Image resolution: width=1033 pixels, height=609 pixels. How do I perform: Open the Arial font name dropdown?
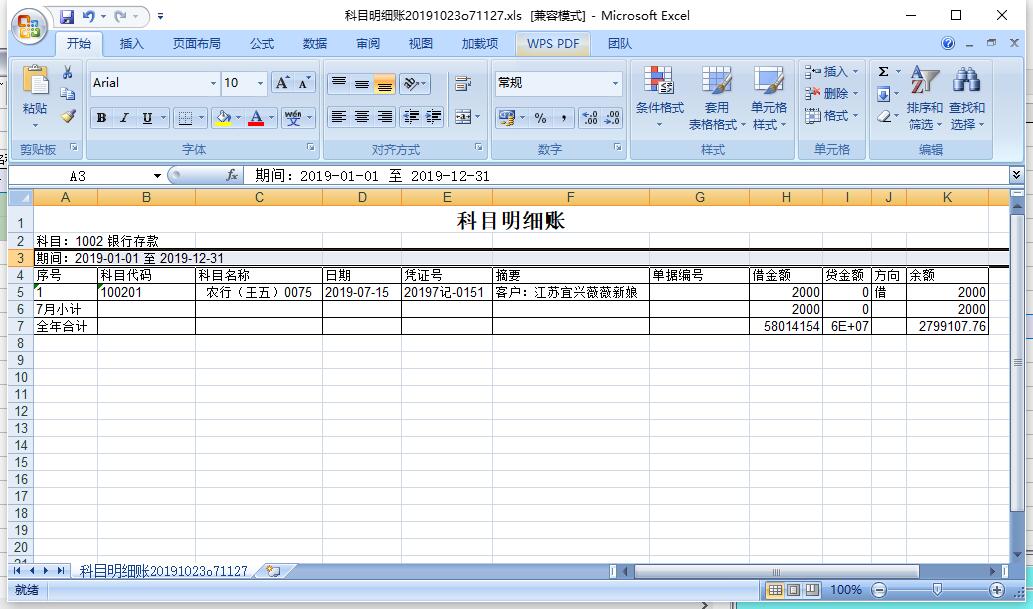[x=213, y=83]
